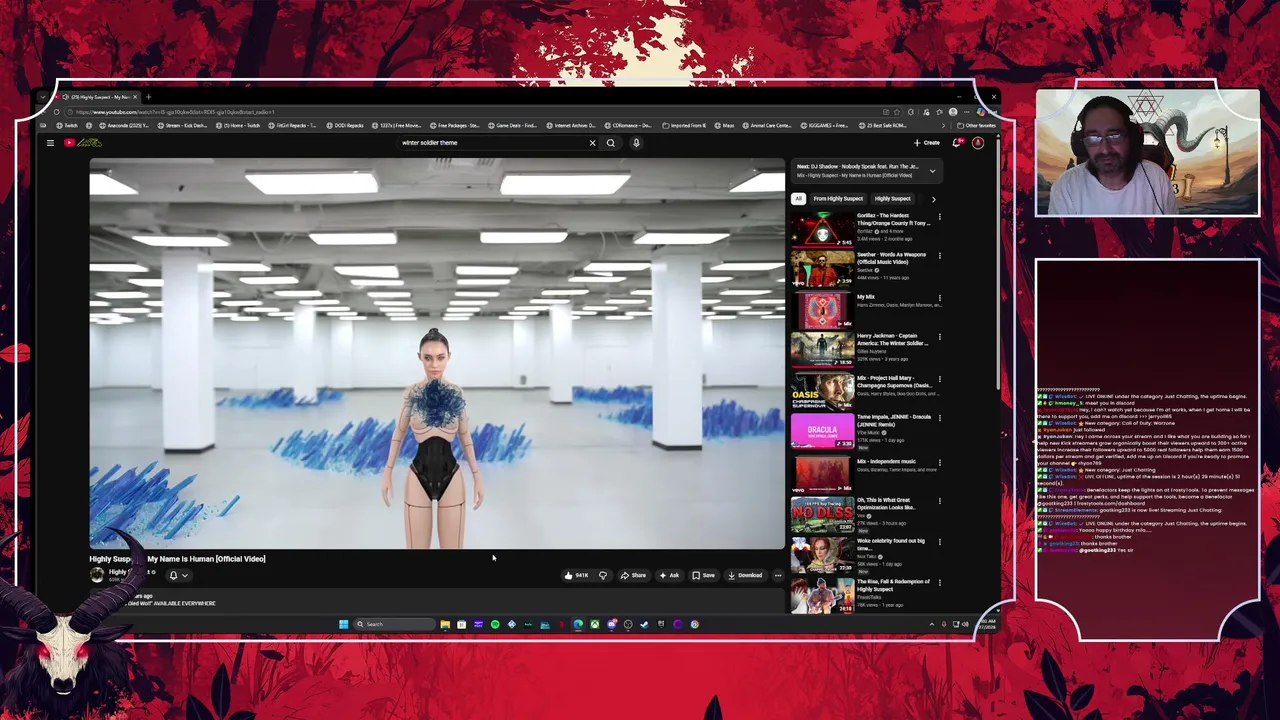This screenshot has height=720, width=1280.
Task: Open the Xbox app on taskbar
Action: click(x=595, y=624)
